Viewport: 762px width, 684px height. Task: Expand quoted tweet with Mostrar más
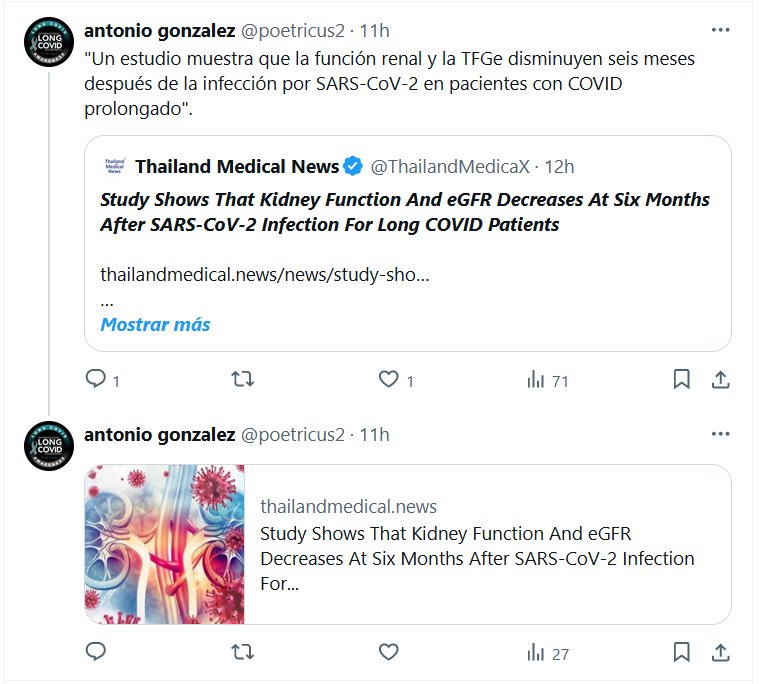155,324
